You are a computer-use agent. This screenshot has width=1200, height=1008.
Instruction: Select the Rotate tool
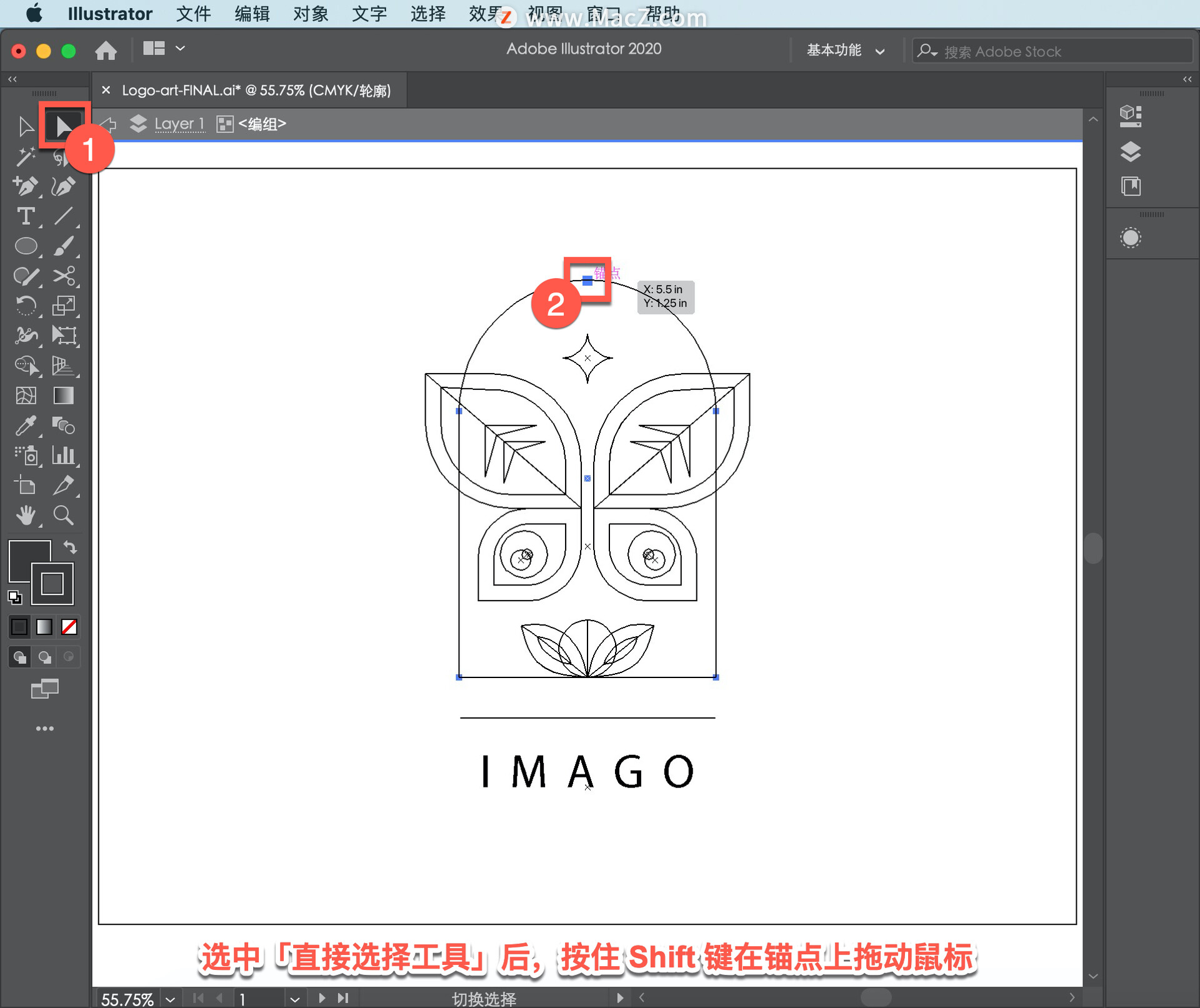(26, 306)
